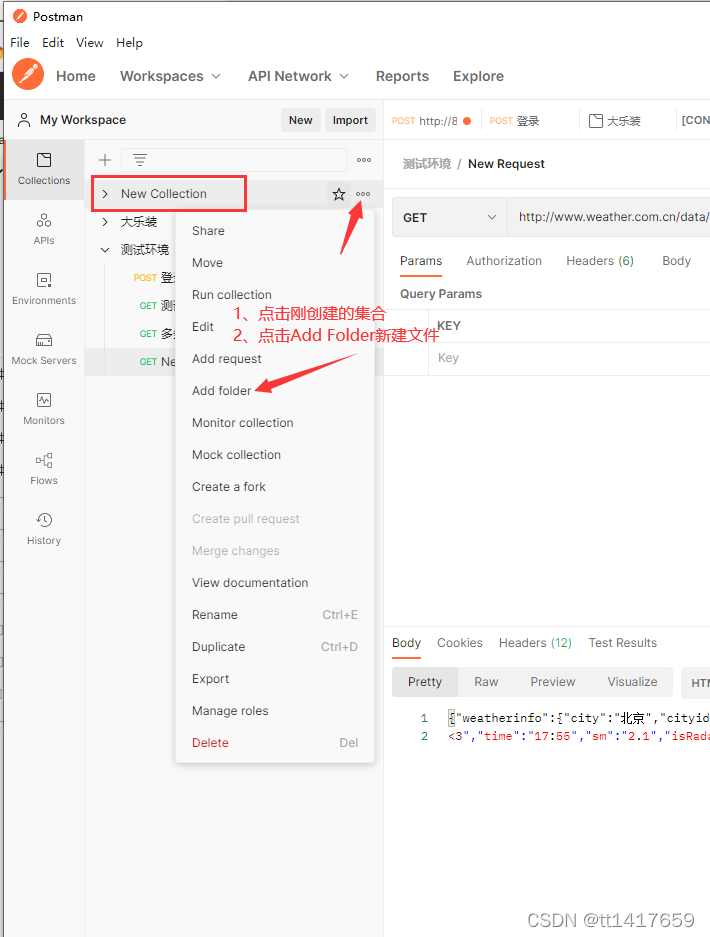Open the GET method dropdown
This screenshot has height=937, width=710.
[x=449, y=218]
